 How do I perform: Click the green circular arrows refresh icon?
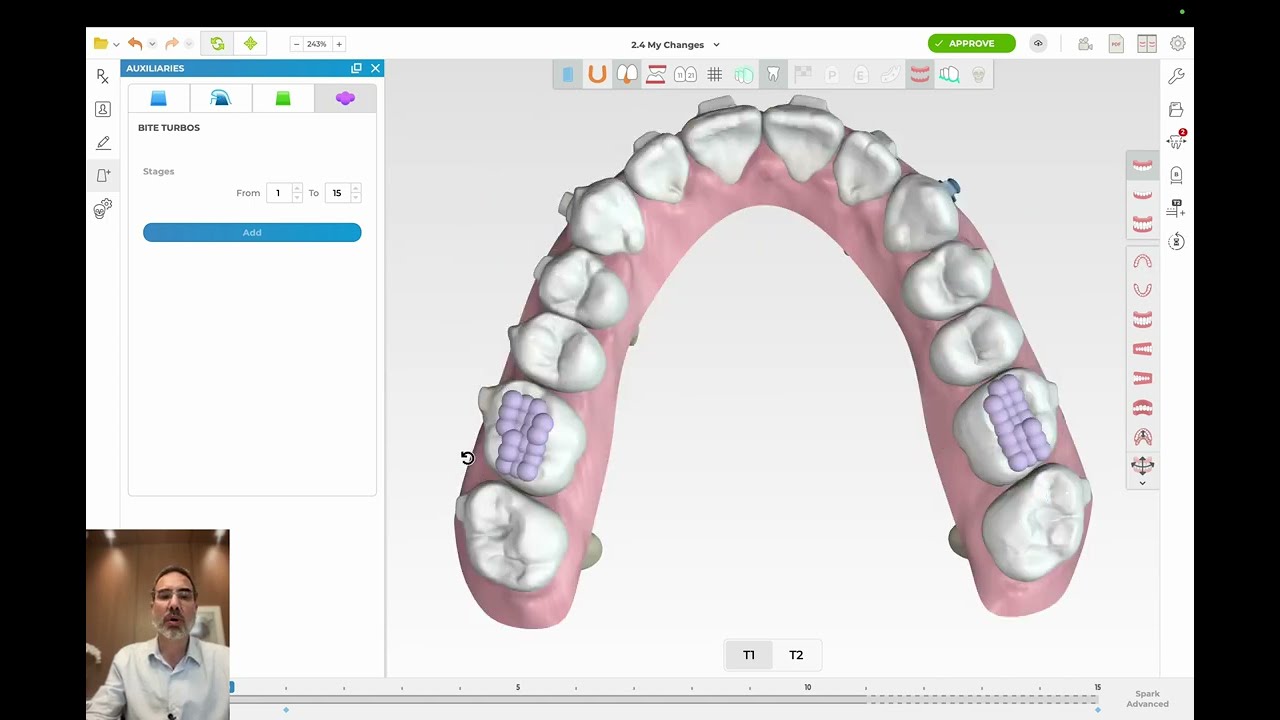pyautogui.click(x=217, y=44)
